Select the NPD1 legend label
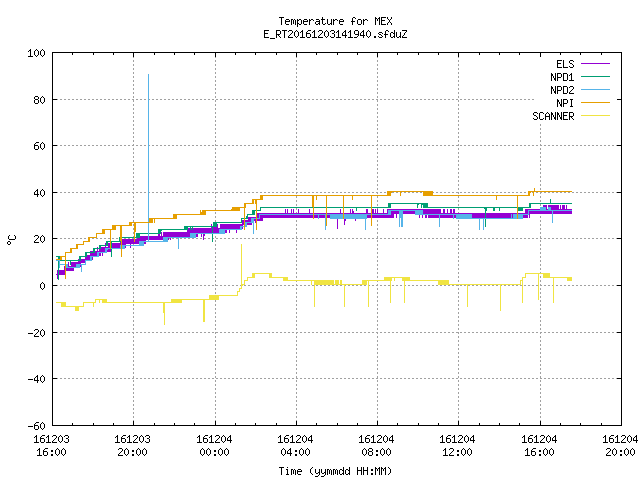 tap(562, 77)
